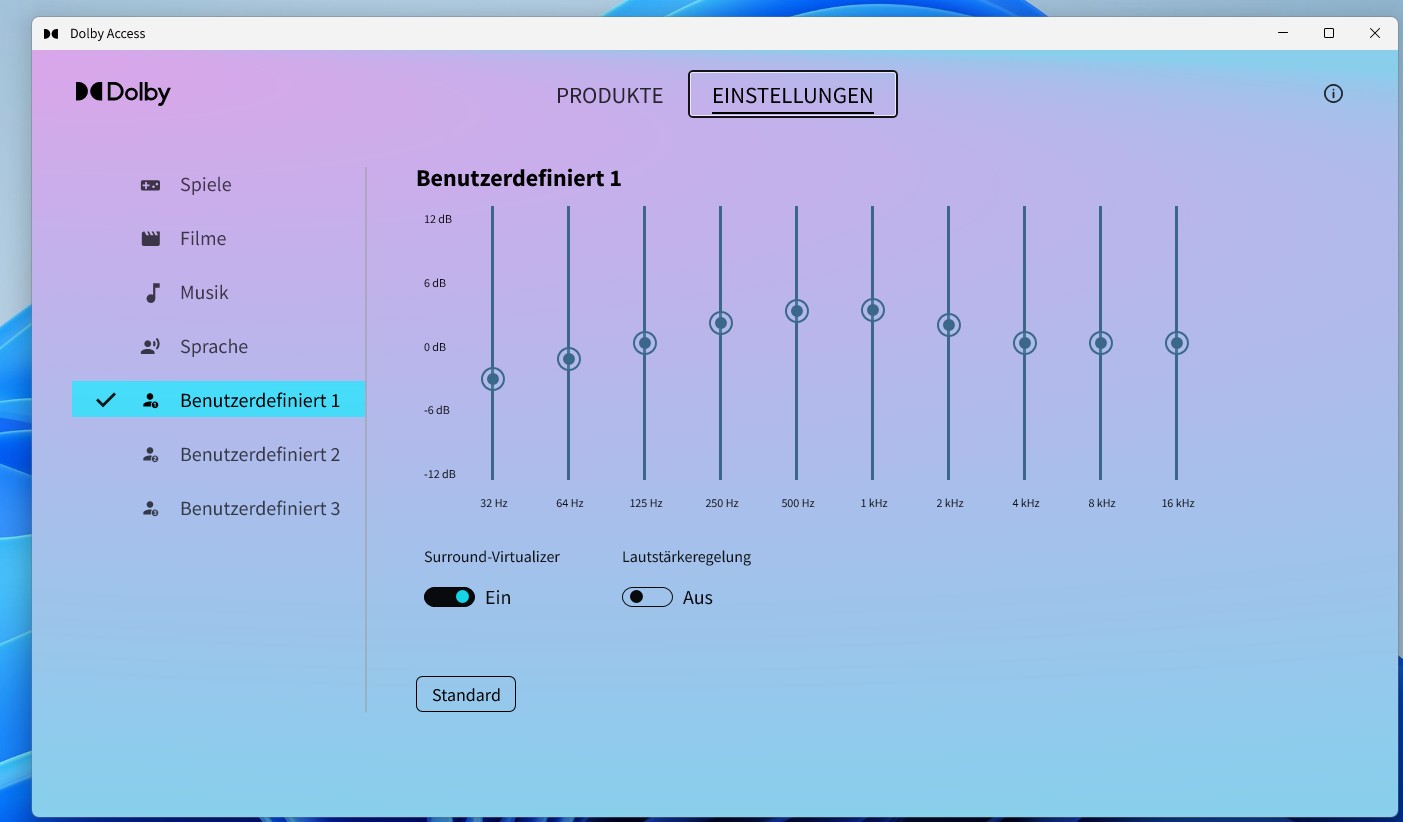Click the 2 kHz slider handle

[x=948, y=325]
